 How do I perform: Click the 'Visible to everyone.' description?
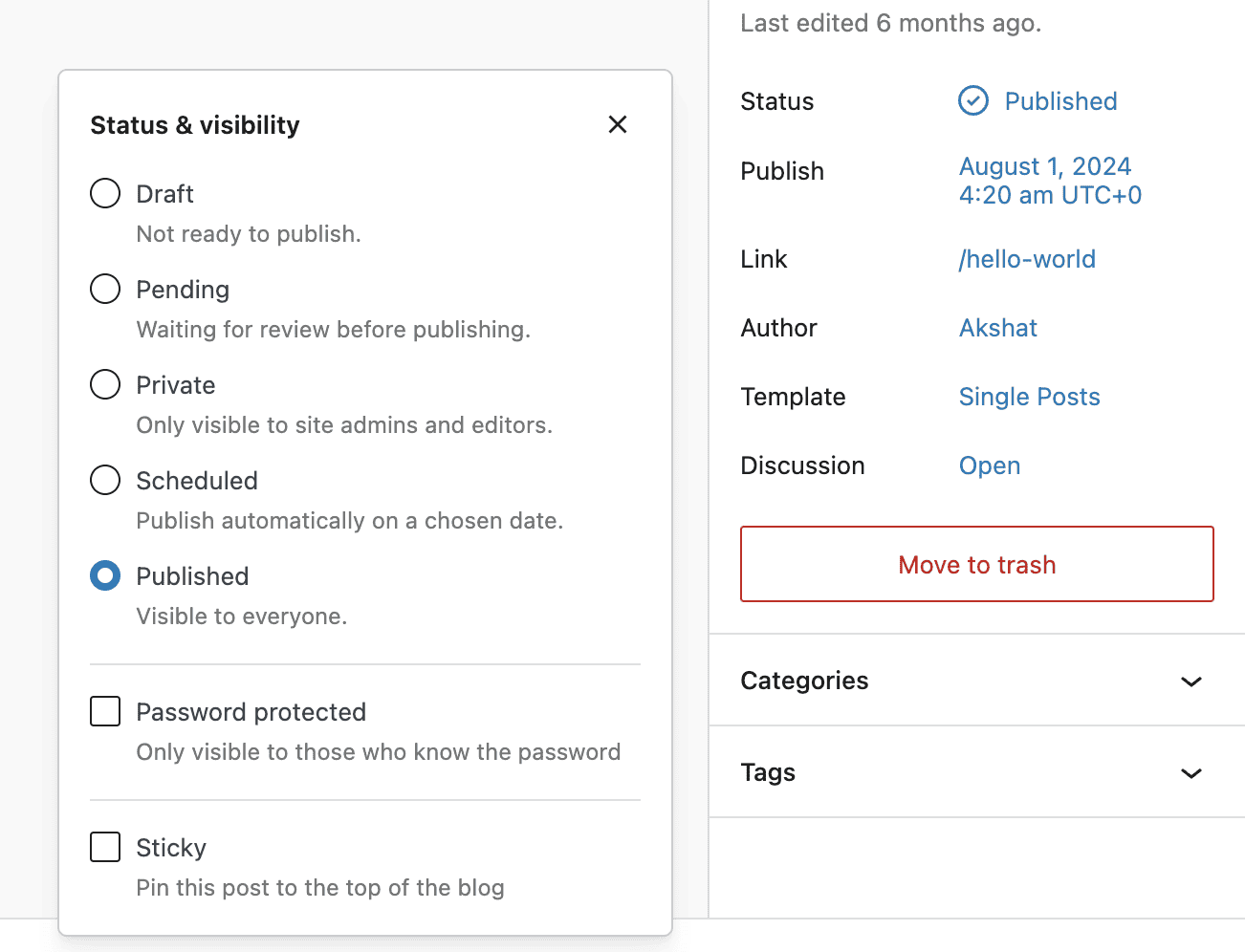242,617
